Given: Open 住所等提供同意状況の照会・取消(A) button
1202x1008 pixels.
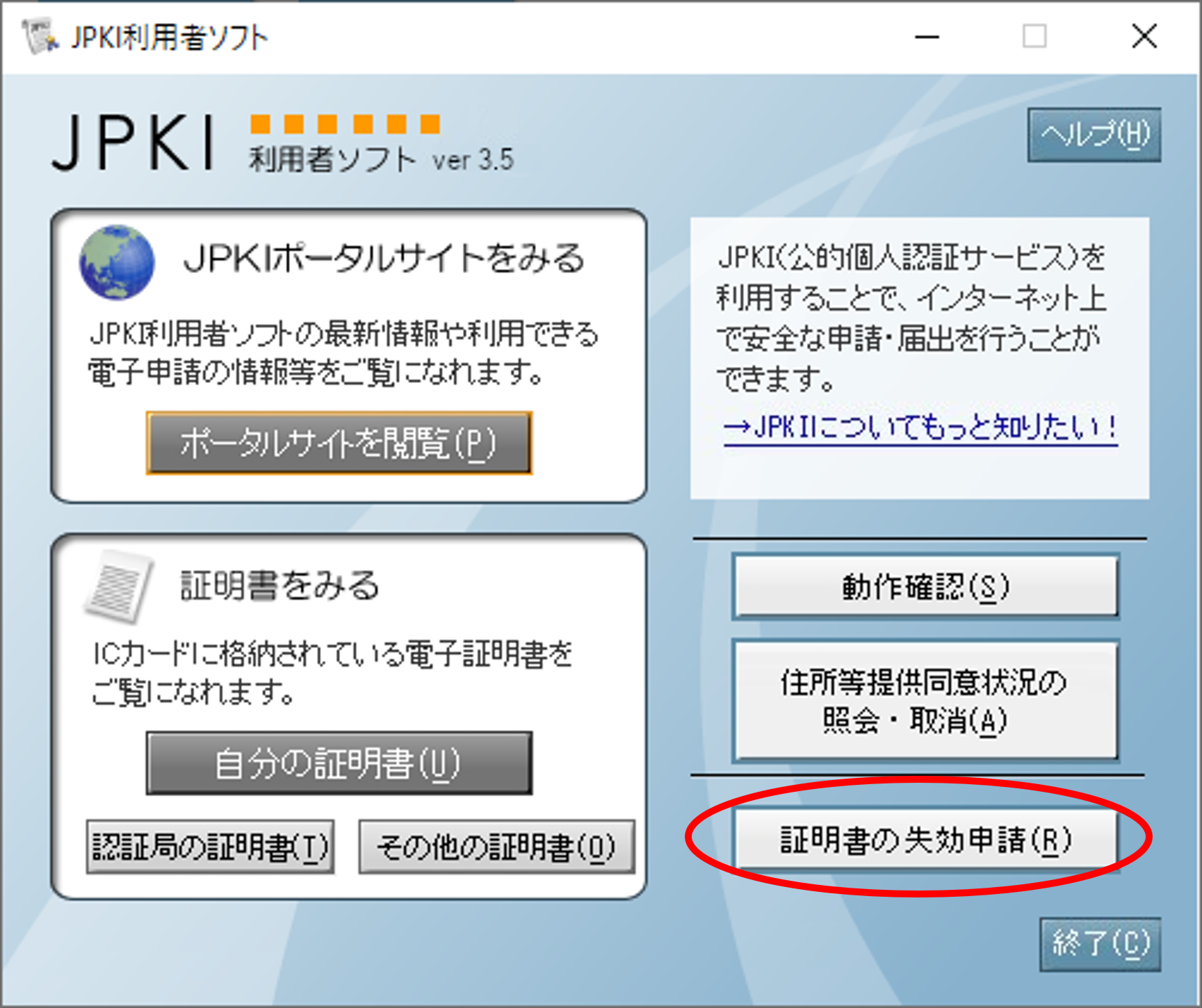Looking at the screenshot, I should (x=925, y=701).
